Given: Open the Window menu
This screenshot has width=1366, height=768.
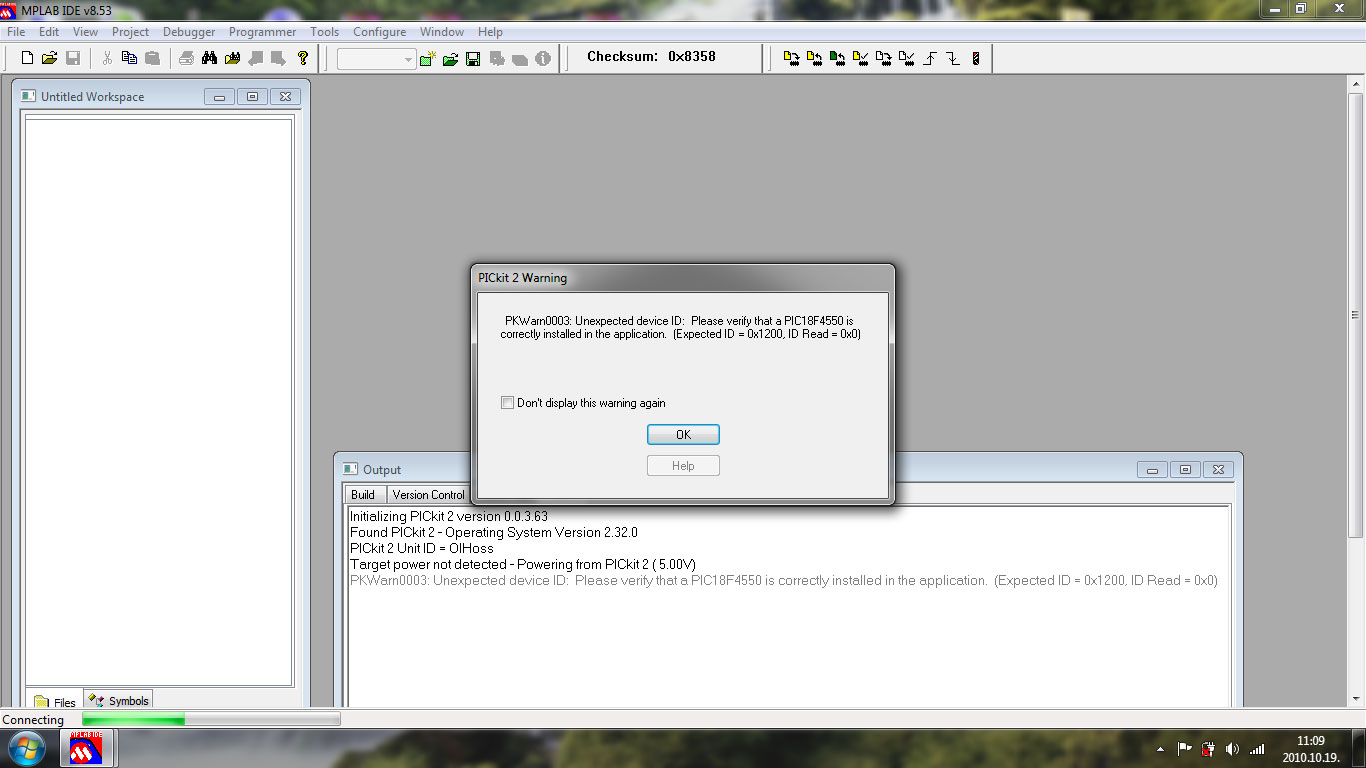Looking at the screenshot, I should click(442, 32).
